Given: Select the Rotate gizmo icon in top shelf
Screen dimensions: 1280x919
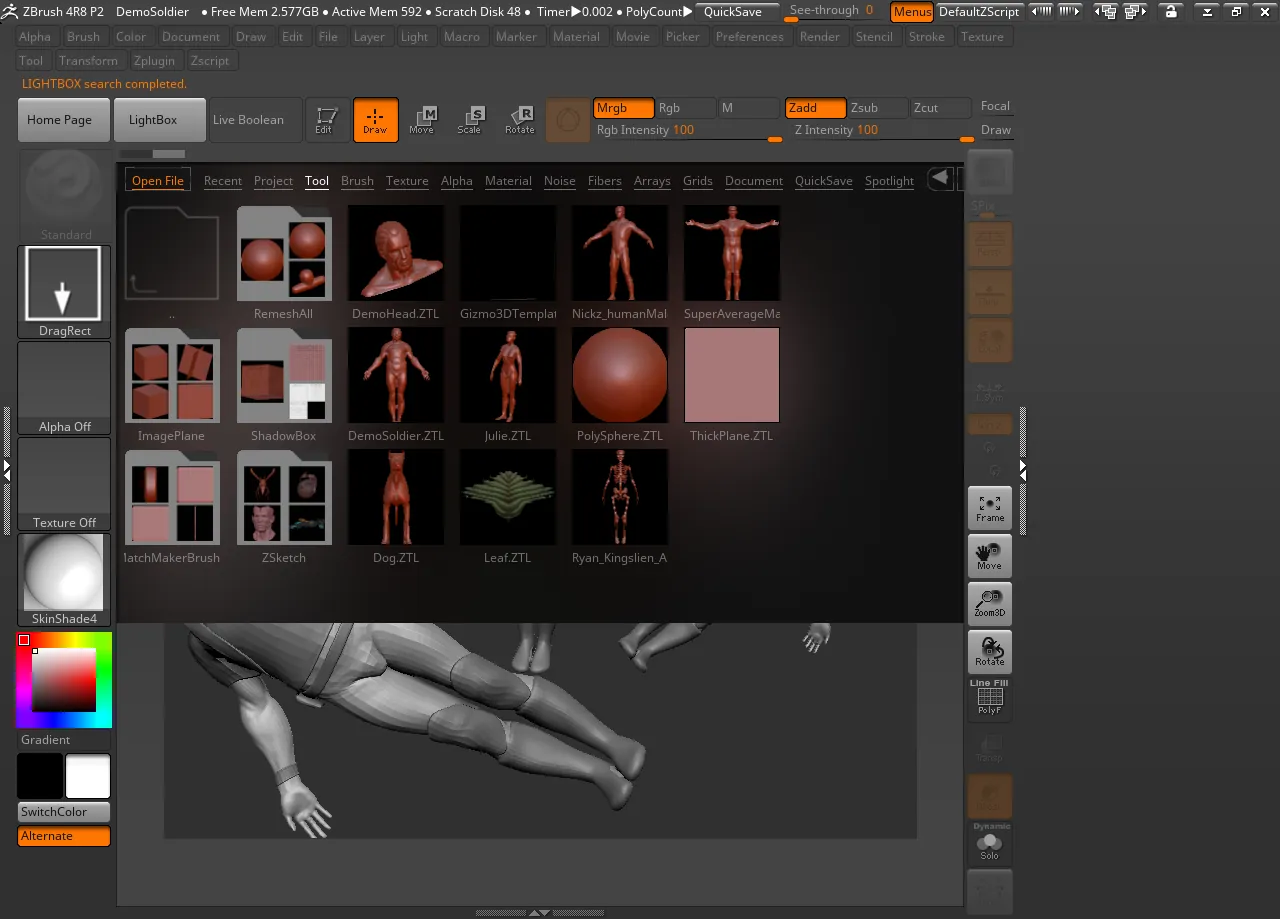Looking at the screenshot, I should (519, 120).
